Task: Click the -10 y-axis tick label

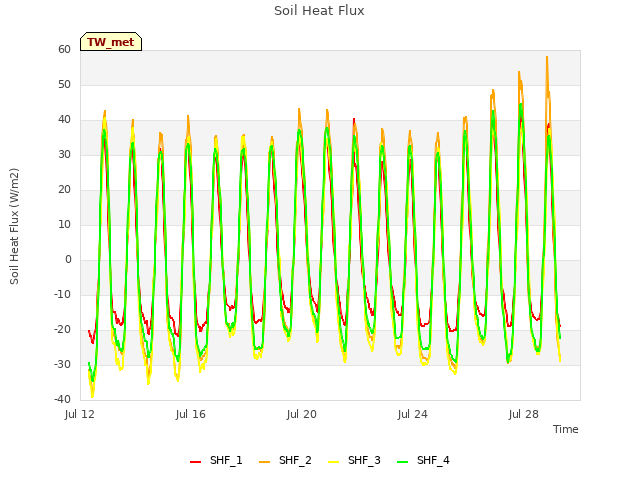Action: 63,294
